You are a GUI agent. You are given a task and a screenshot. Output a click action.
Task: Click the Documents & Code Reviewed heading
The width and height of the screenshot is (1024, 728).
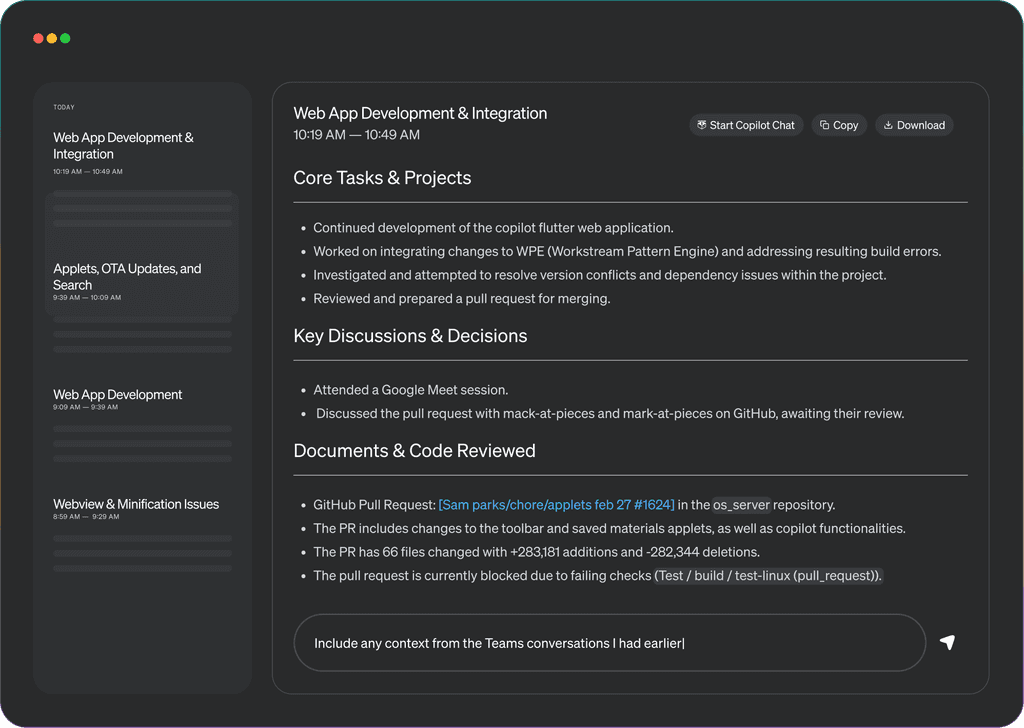pos(414,451)
